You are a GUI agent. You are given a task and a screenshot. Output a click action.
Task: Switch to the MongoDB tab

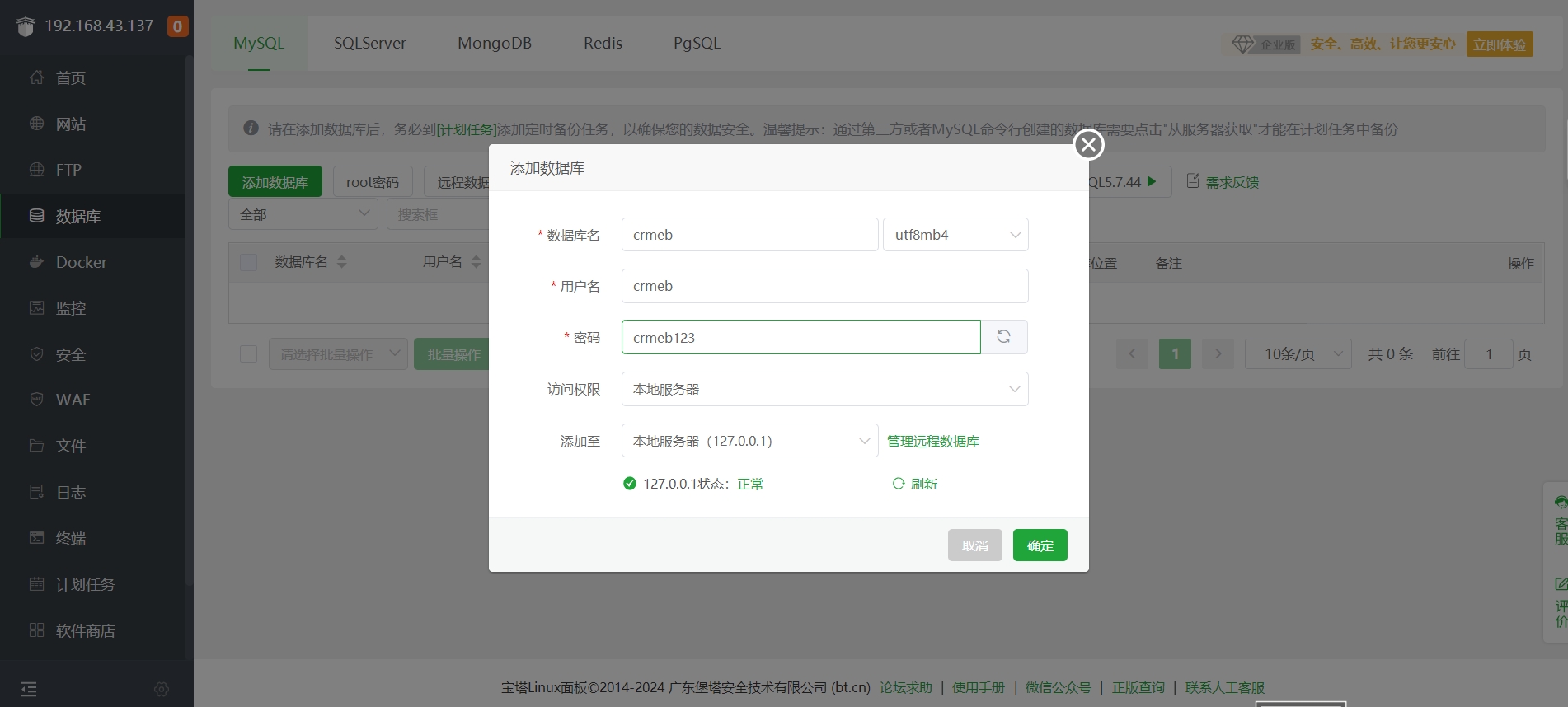pyautogui.click(x=495, y=43)
